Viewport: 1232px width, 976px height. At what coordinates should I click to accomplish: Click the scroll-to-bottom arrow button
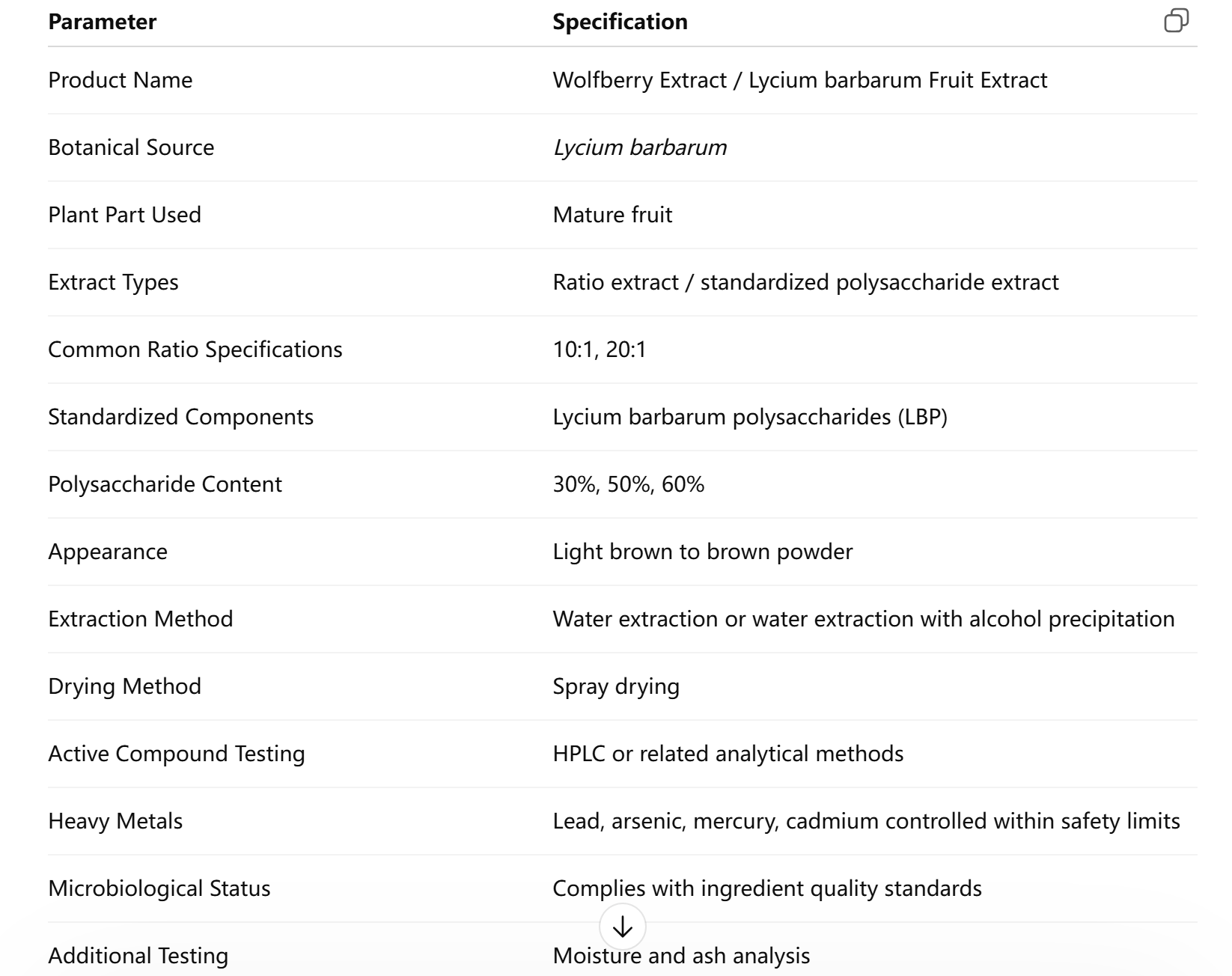coord(622,927)
